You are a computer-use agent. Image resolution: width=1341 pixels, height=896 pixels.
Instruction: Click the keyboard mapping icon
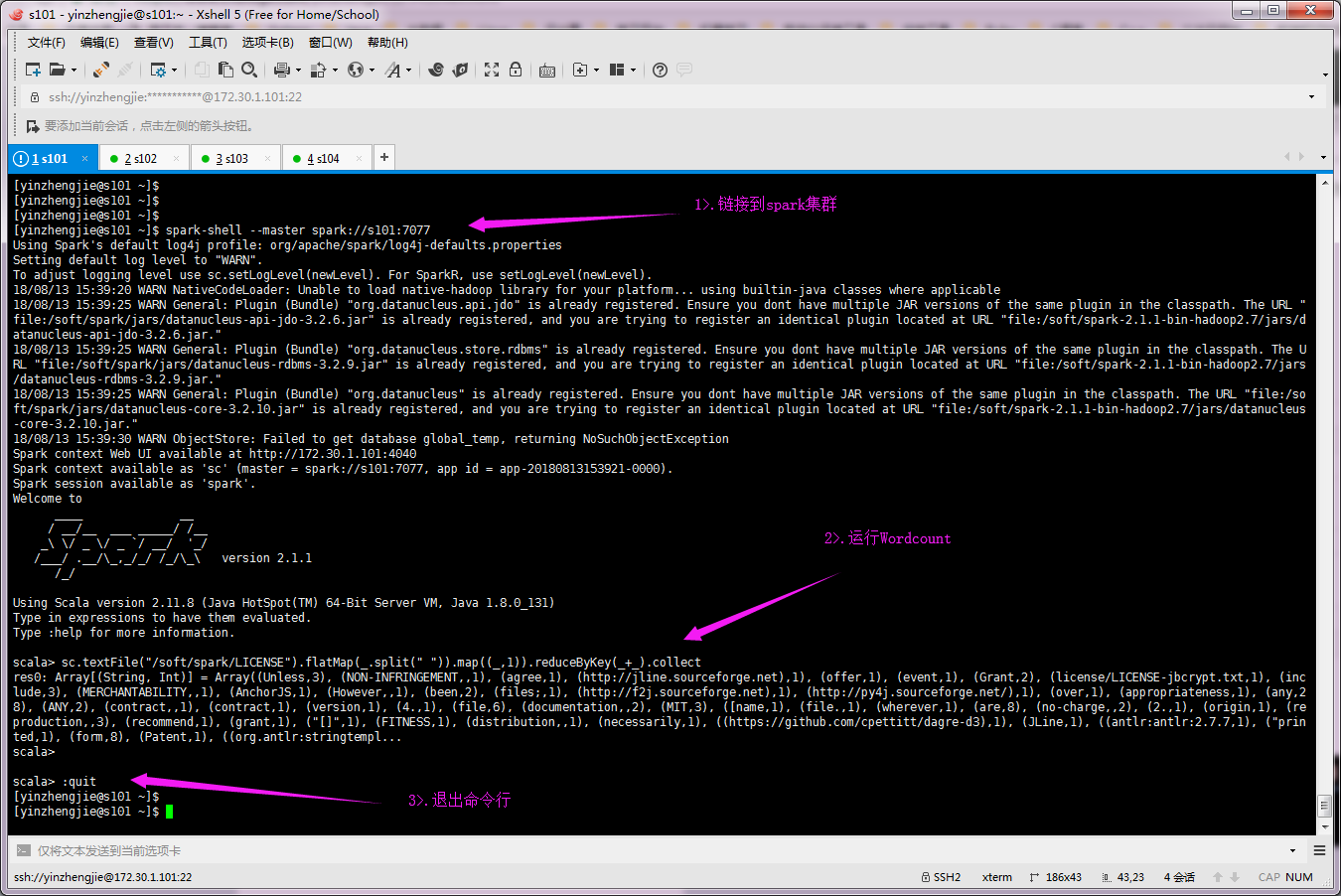[x=547, y=70]
